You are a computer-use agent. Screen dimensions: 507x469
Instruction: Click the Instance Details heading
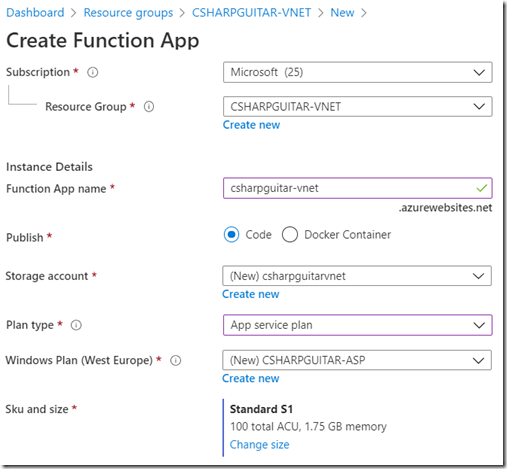(x=49, y=167)
